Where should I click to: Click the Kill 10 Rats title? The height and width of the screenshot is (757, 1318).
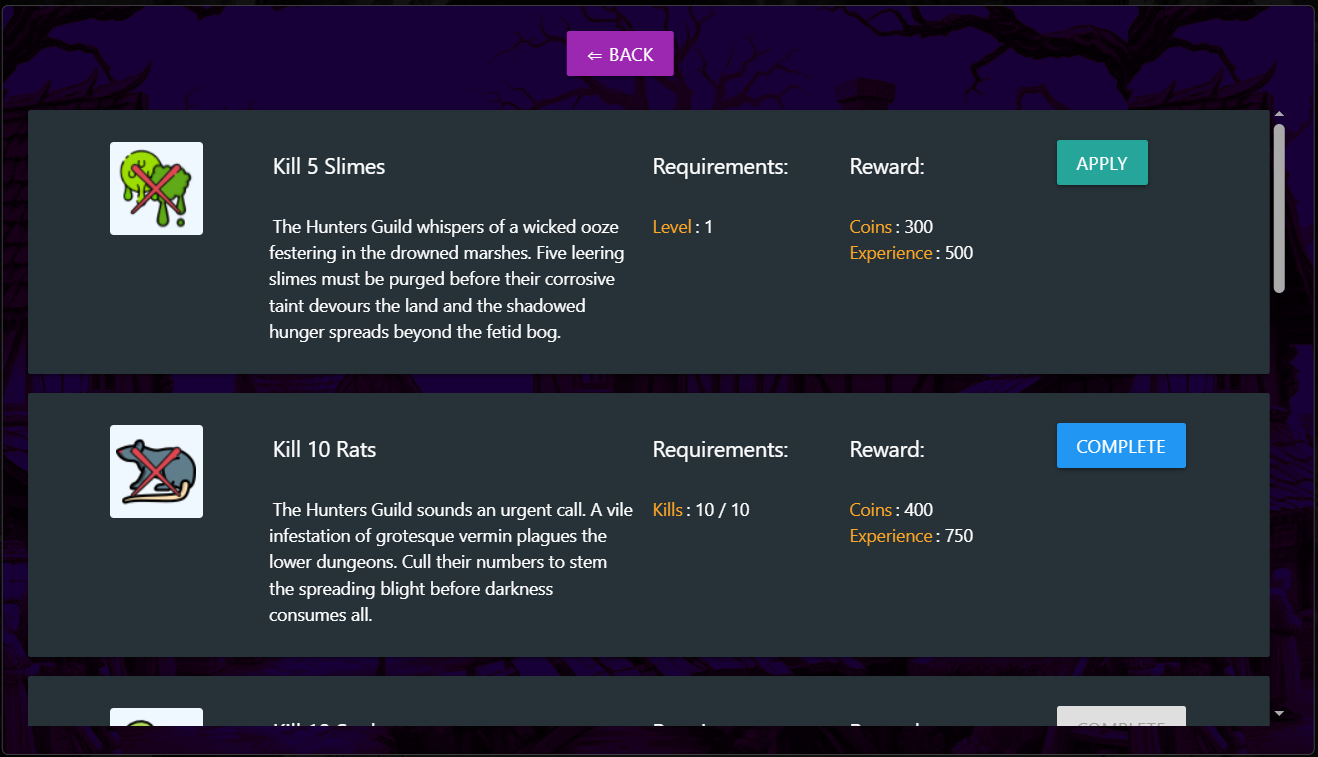(x=325, y=449)
